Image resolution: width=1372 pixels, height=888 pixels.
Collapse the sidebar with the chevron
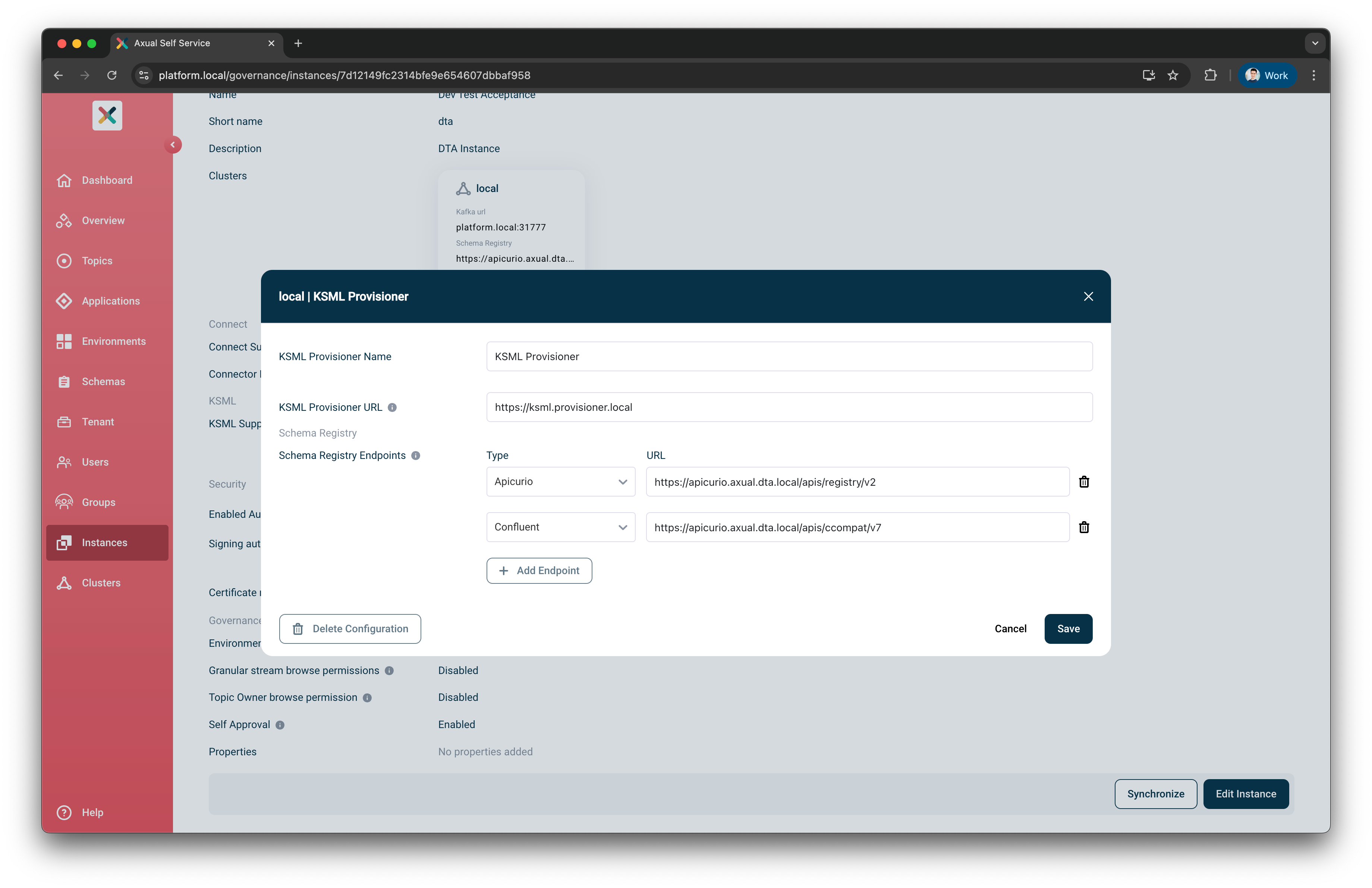click(173, 145)
